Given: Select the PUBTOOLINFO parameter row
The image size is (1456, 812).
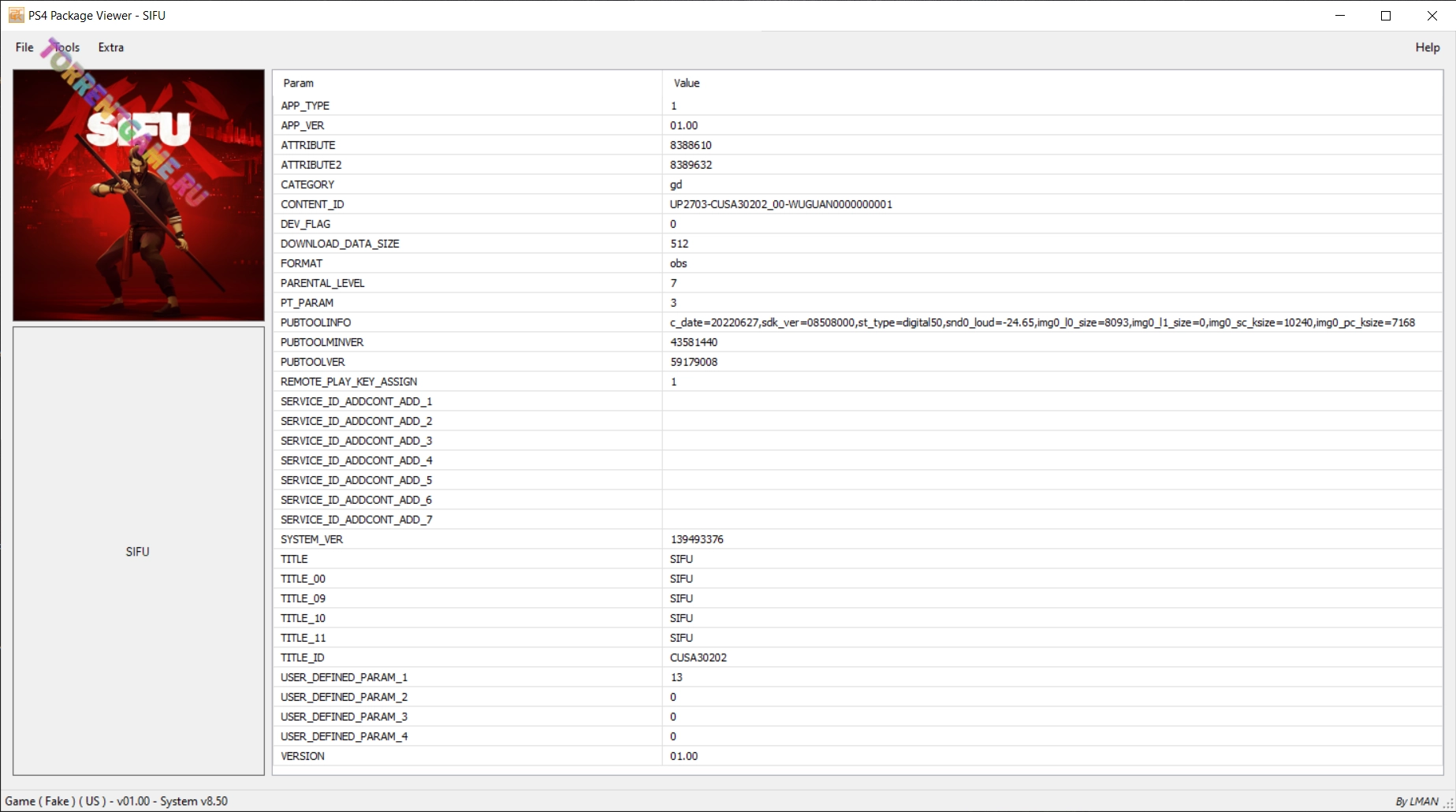Looking at the screenshot, I should (x=316, y=322).
